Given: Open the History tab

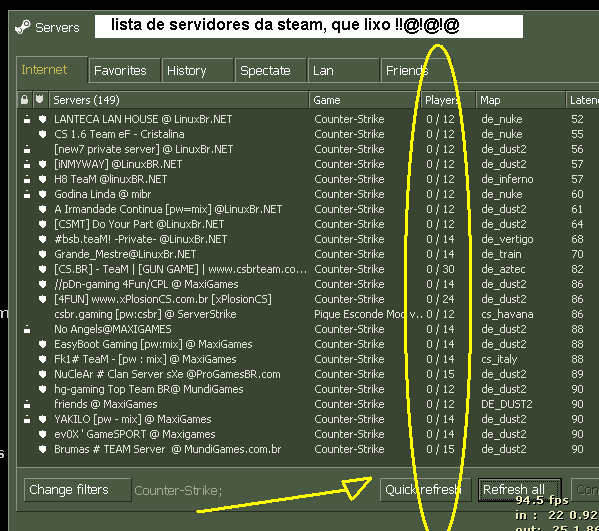Looking at the screenshot, I should 197,71.
